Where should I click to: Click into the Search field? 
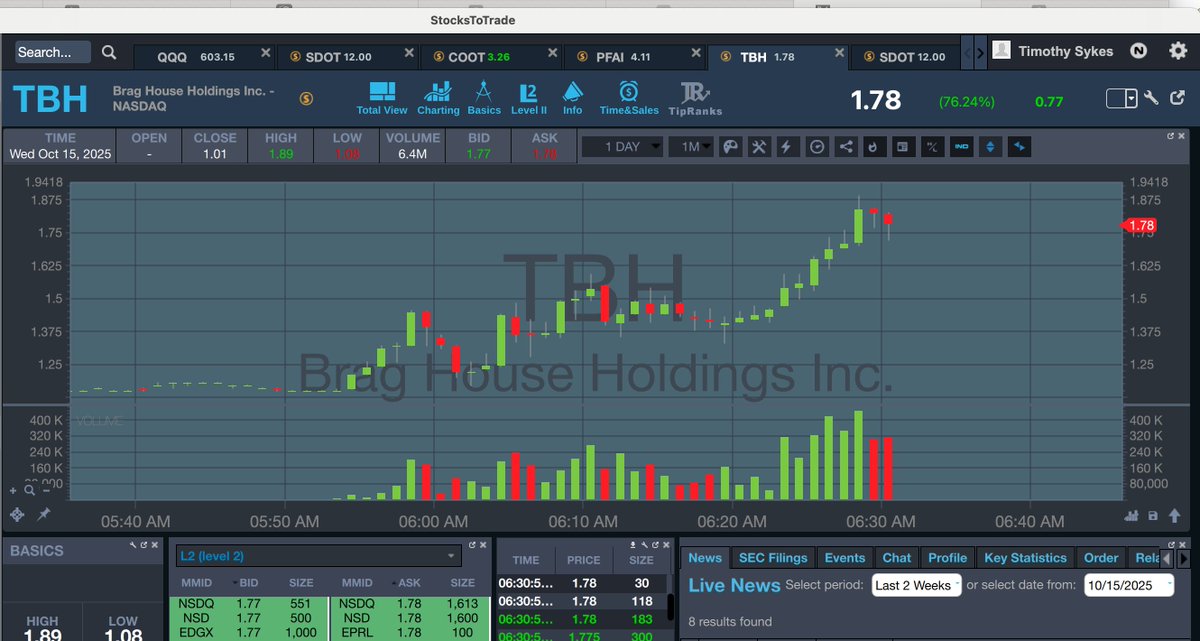pos(53,52)
